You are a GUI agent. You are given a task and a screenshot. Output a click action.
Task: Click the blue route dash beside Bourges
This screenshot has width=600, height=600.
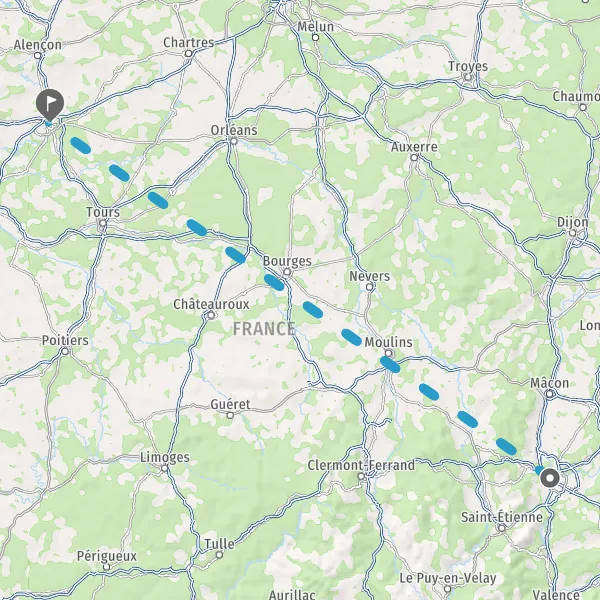(x=274, y=282)
